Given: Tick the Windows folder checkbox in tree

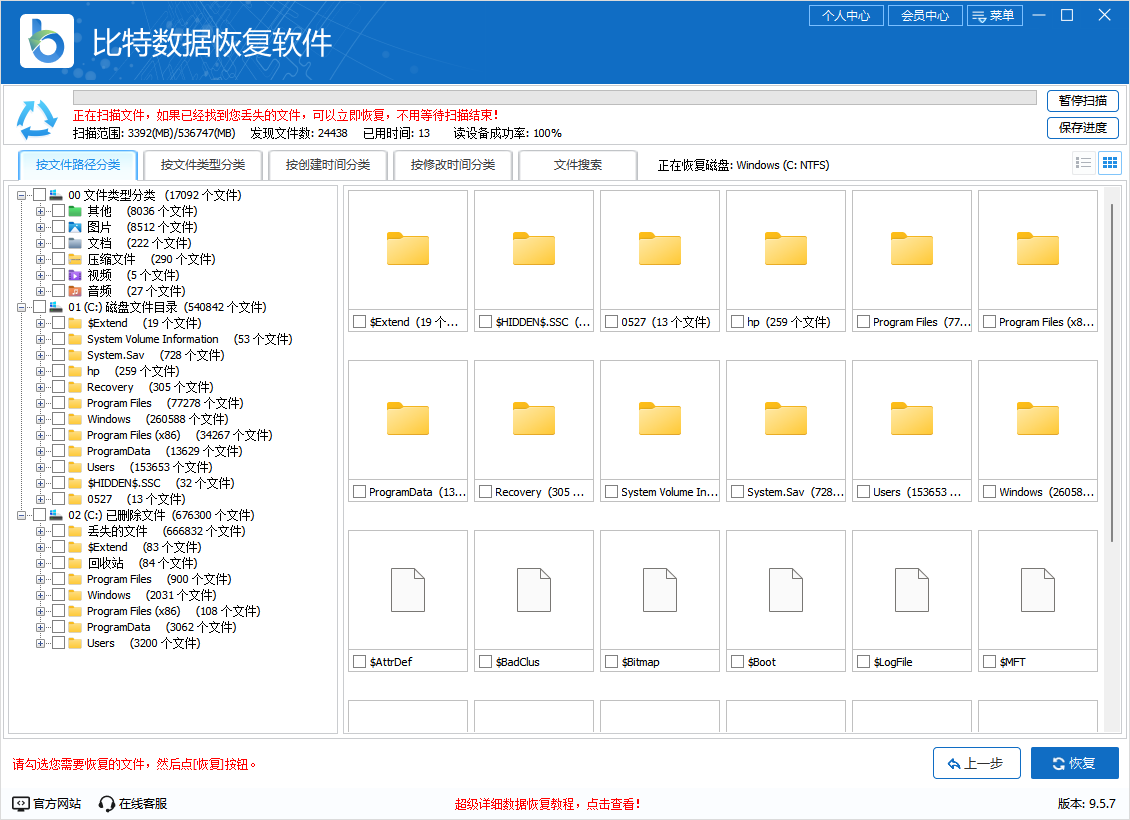Looking at the screenshot, I should (56, 419).
